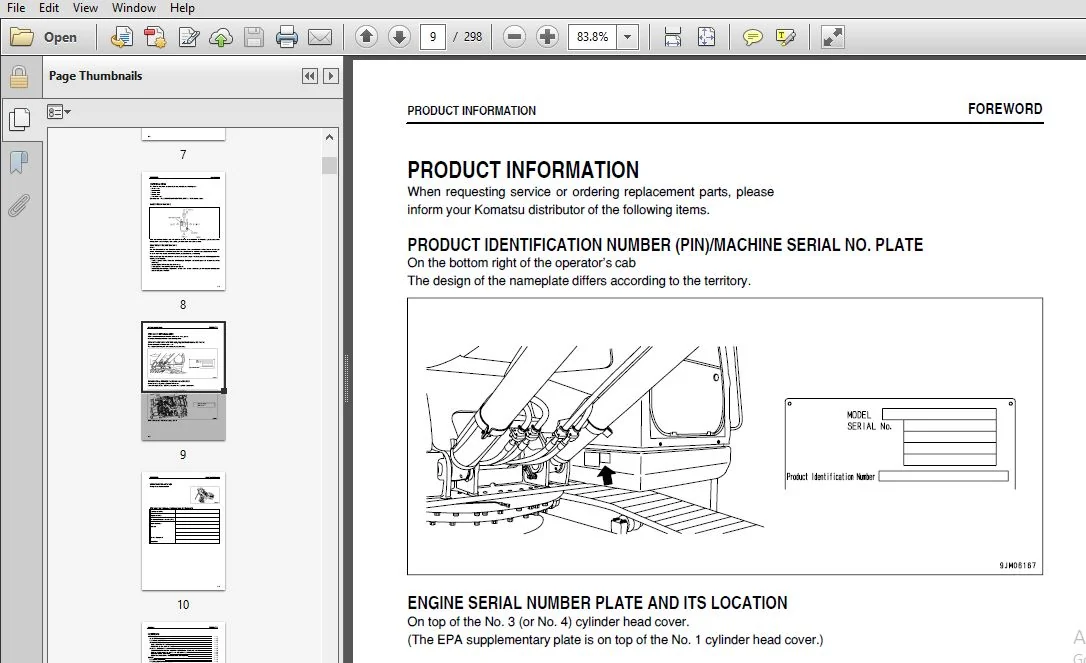The width and height of the screenshot is (1086, 663).
Task: Click the fit one full page icon
Action: 706,37
